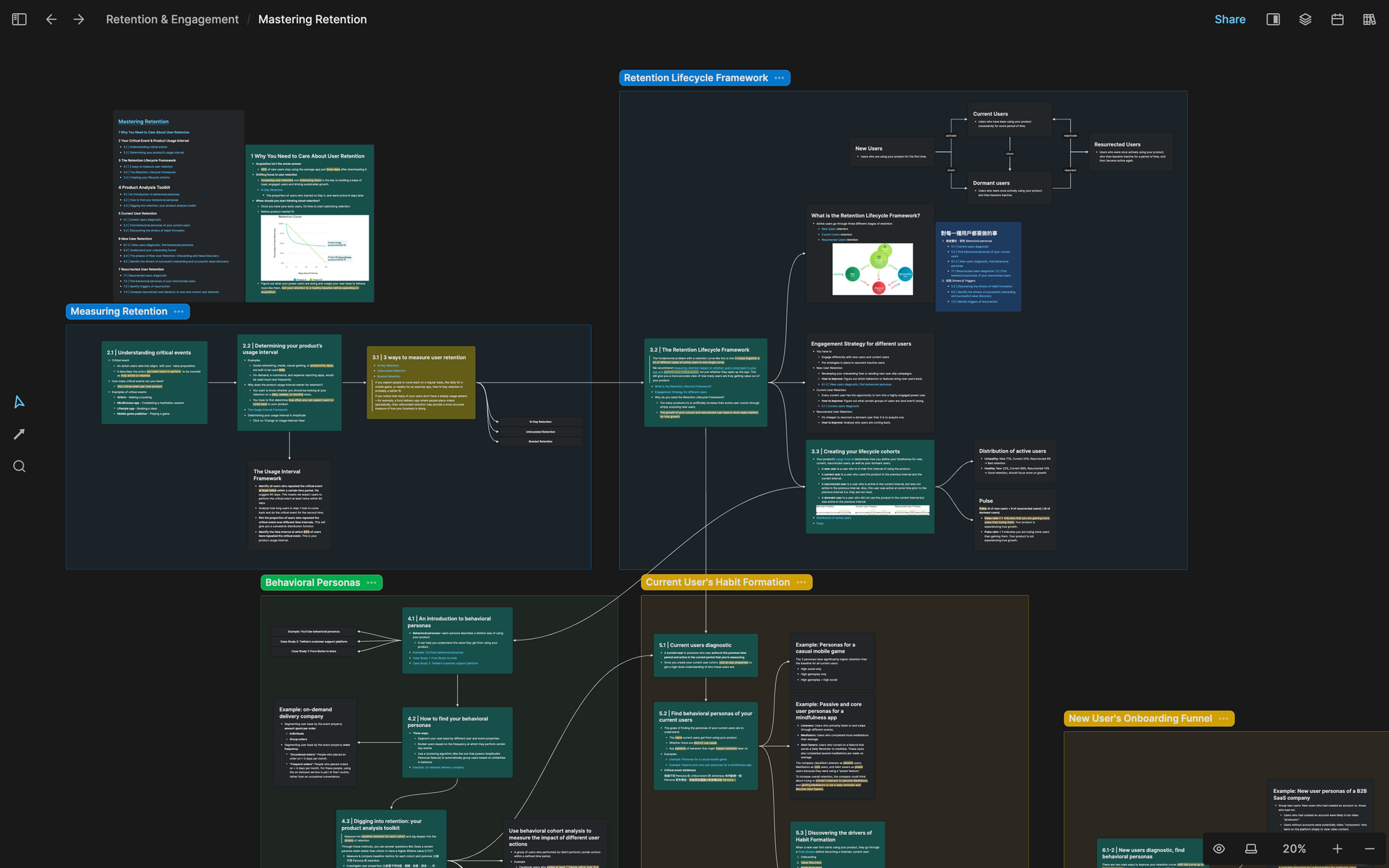Go forward with the right arrow

(78, 19)
